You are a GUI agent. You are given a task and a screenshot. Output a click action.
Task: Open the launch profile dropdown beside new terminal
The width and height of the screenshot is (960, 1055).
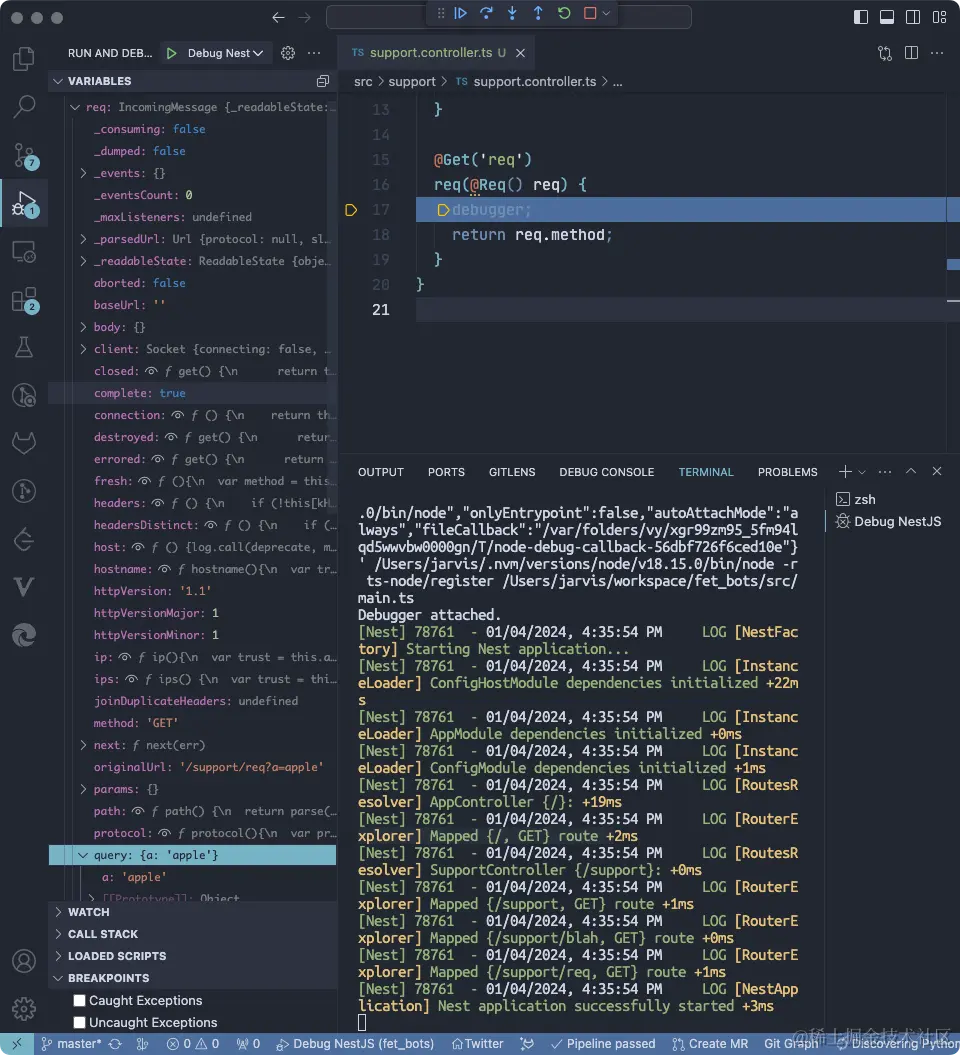(862, 472)
